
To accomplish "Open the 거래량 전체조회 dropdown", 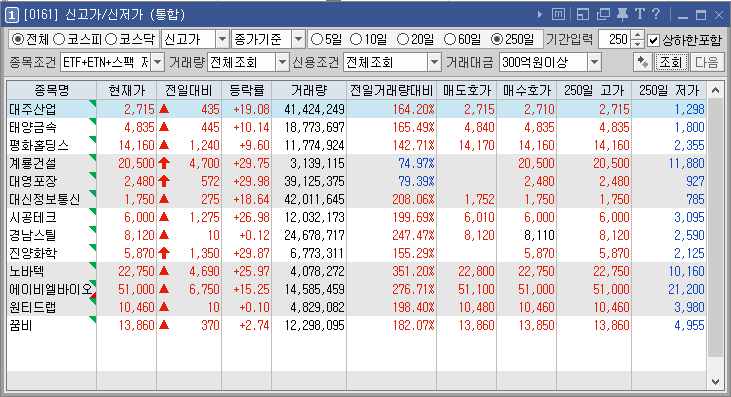I will point(282,62).
